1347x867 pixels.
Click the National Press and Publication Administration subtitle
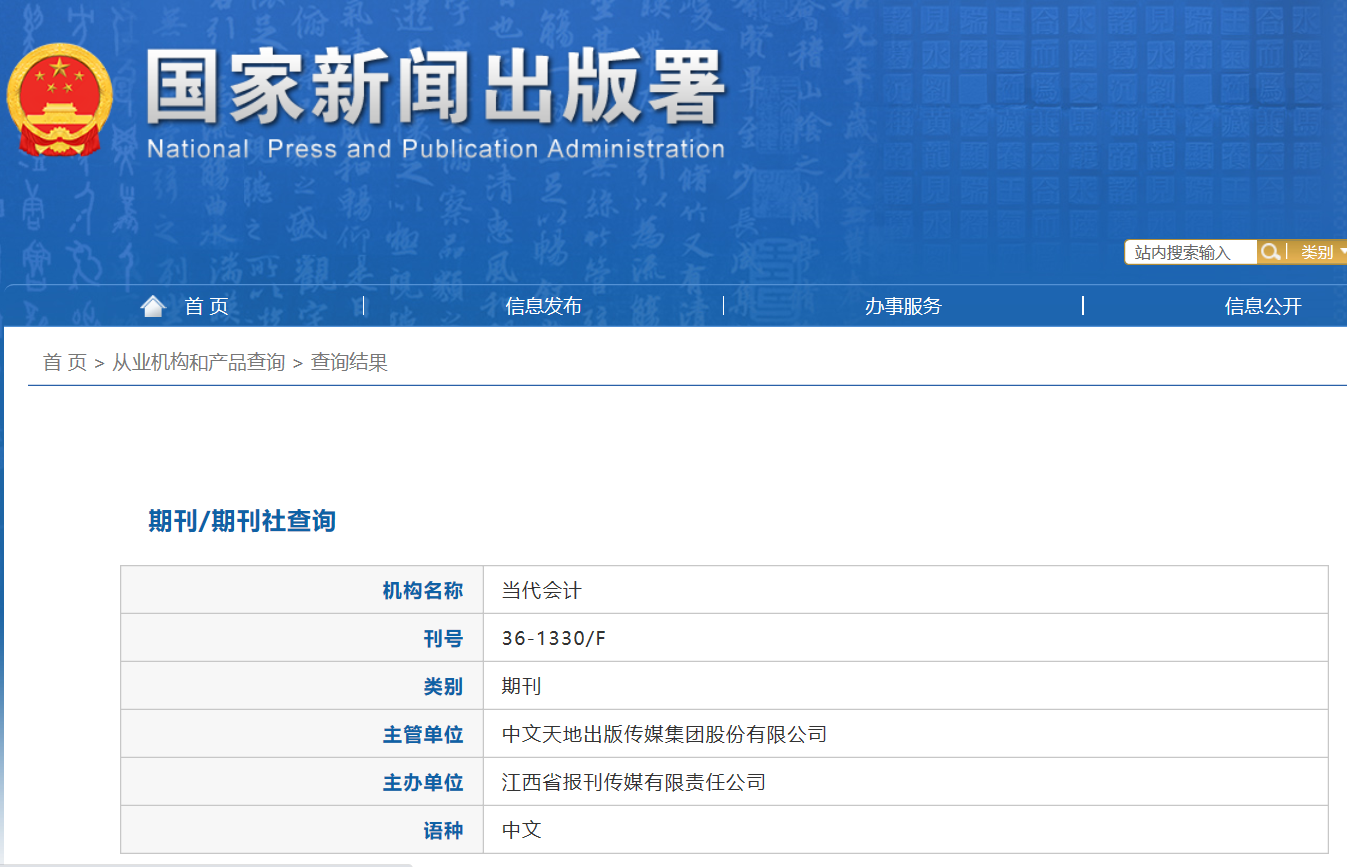pos(435,150)
